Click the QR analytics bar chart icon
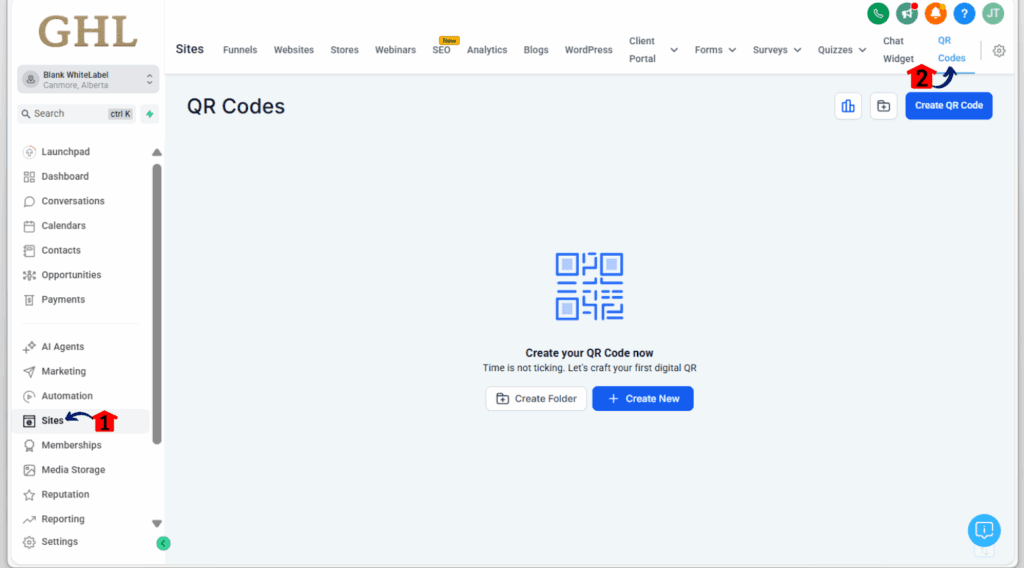This screenshot has height=568, width=1024. [x=848, y=106]
